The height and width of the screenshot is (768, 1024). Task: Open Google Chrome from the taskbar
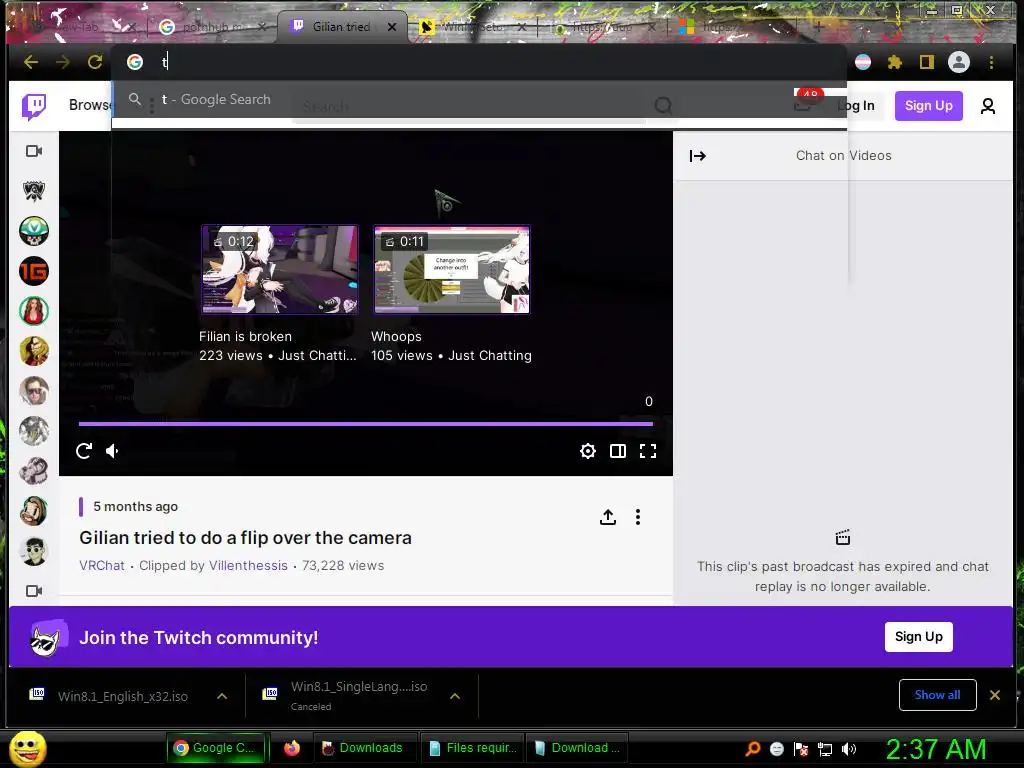click(218, 748)
